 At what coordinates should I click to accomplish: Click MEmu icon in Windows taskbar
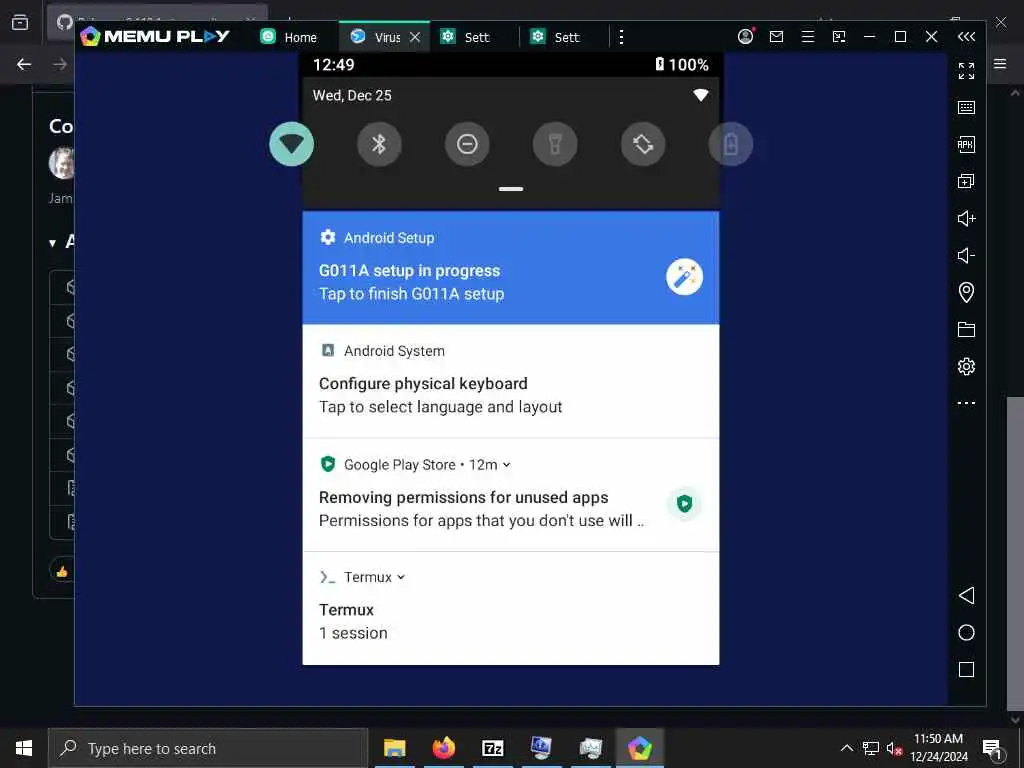pos(640,748)
